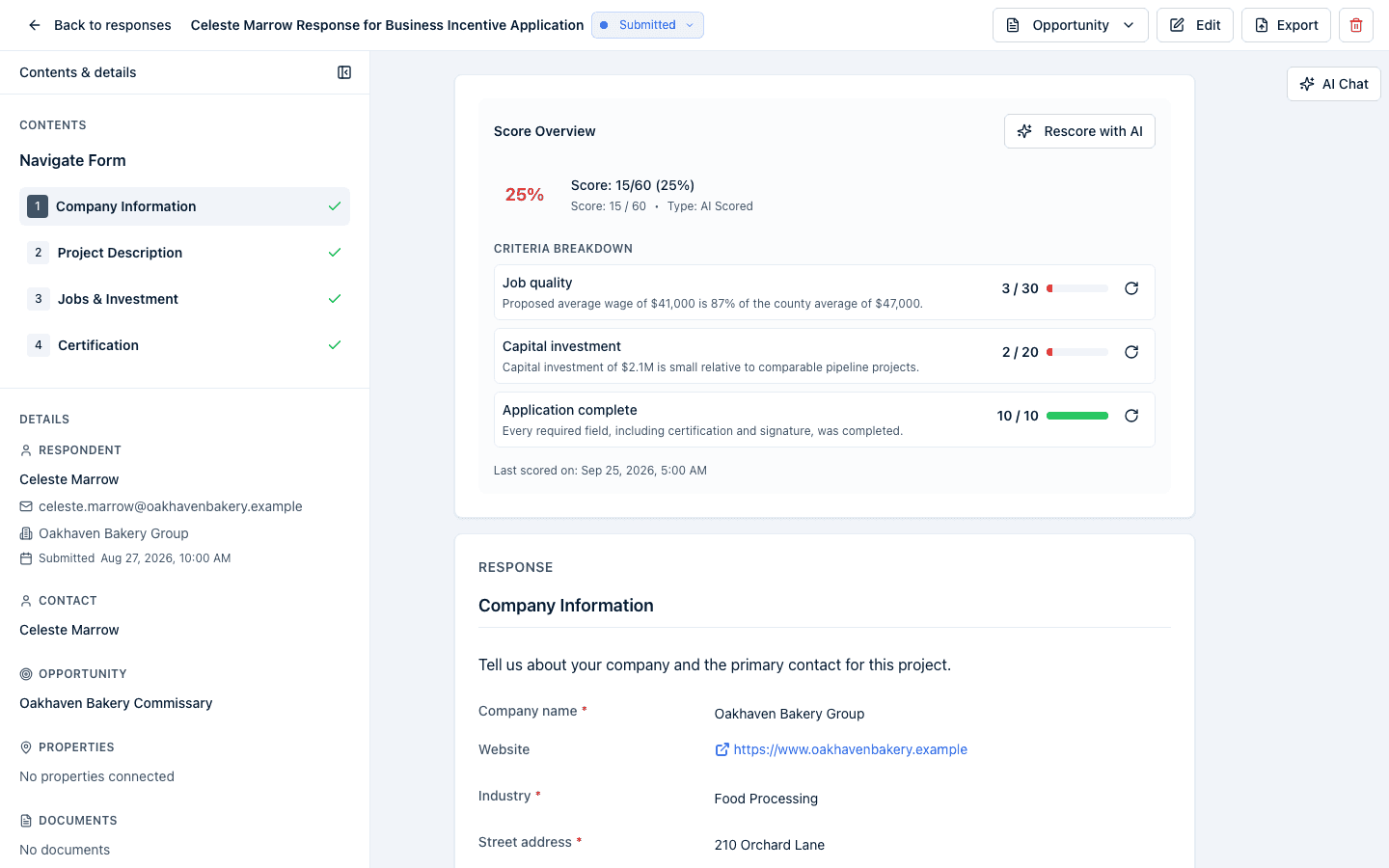
Task: Select respondent name Celeste Marrow
Action: pyautogui.click(x=69, y=479)
